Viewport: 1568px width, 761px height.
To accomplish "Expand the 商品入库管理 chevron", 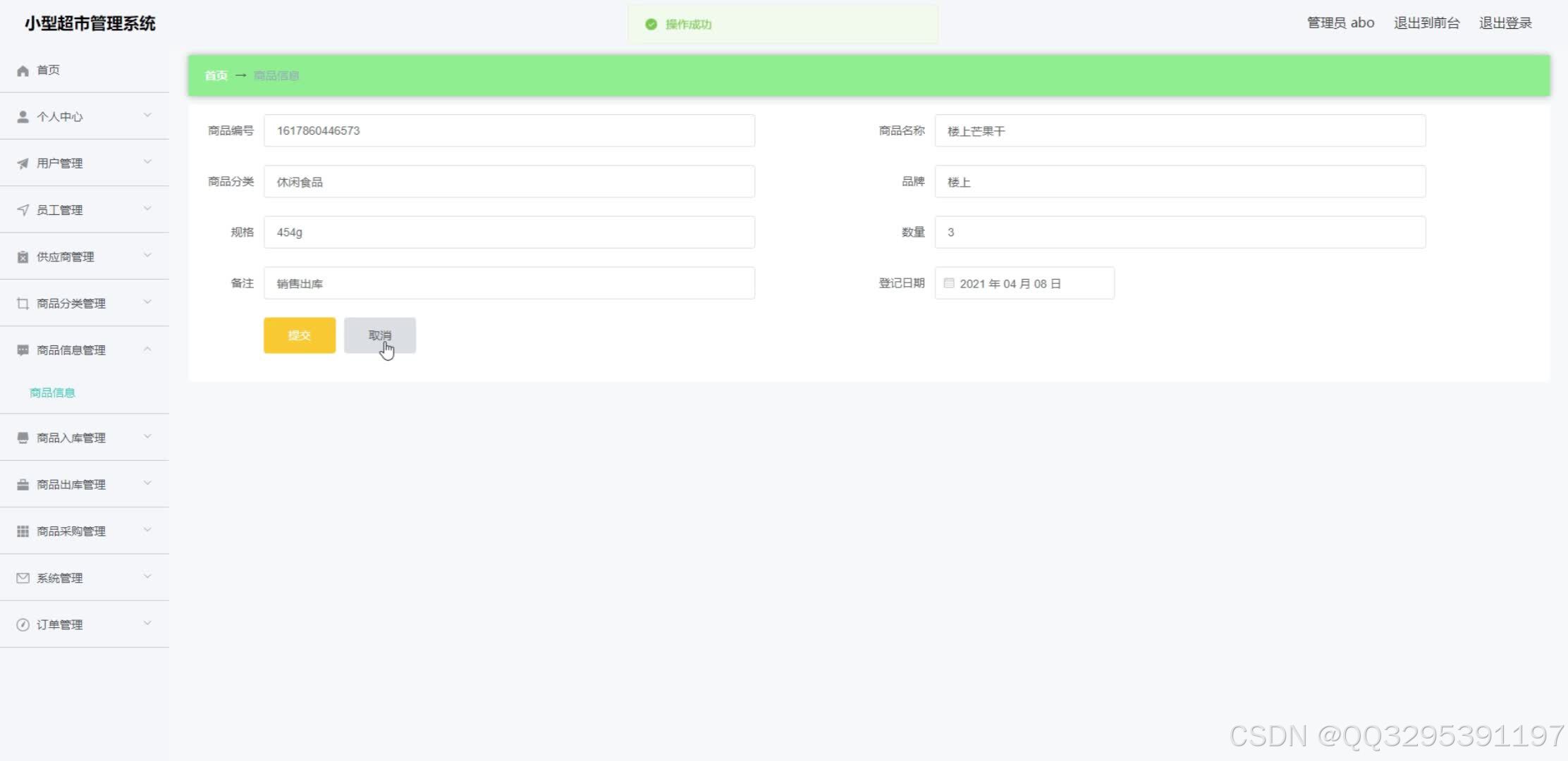I will (147, 436).
